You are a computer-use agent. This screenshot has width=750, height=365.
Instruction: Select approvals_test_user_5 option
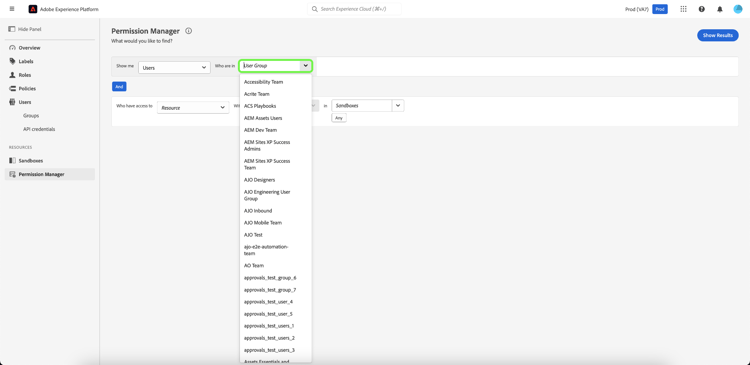pyautogui.click(x=276, y=314)
